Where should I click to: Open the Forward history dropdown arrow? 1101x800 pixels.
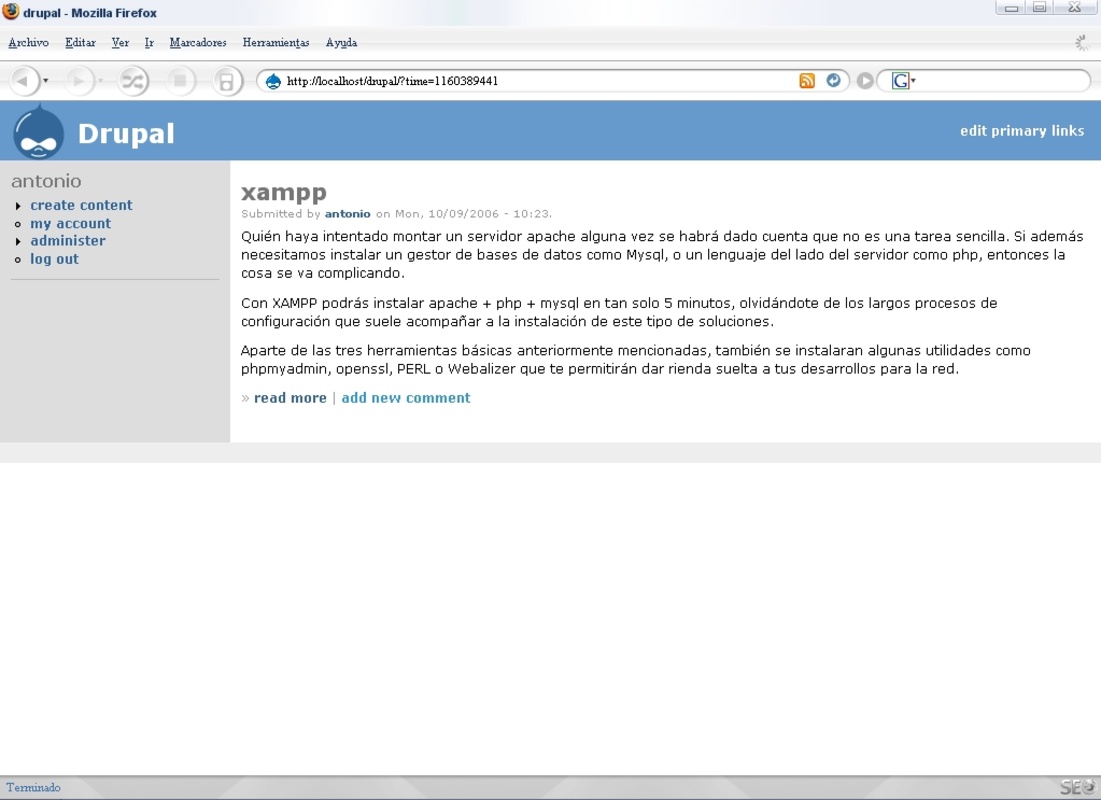(101, 81)
